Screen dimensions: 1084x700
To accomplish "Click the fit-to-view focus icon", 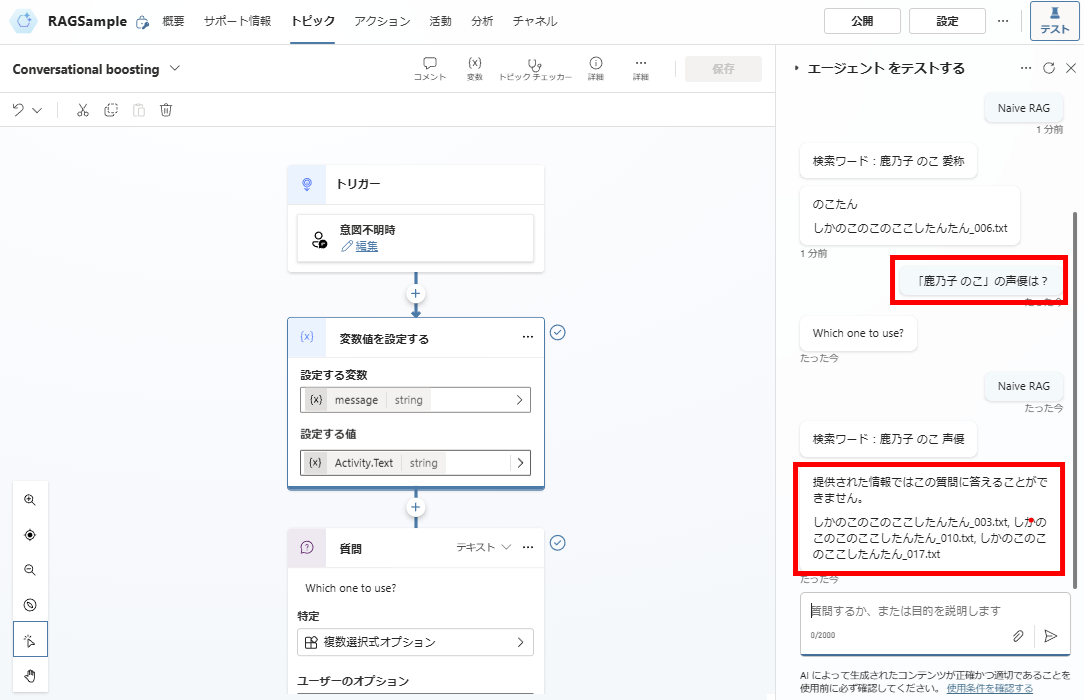I will (30, 534).
